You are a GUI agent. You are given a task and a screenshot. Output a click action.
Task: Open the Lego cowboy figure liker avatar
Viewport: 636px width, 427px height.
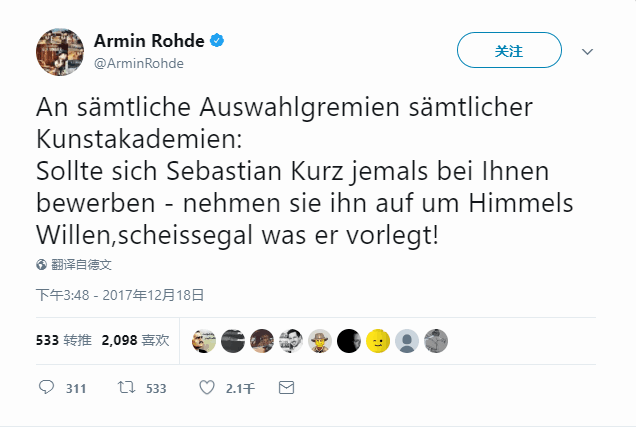click(x=320, y=341)
